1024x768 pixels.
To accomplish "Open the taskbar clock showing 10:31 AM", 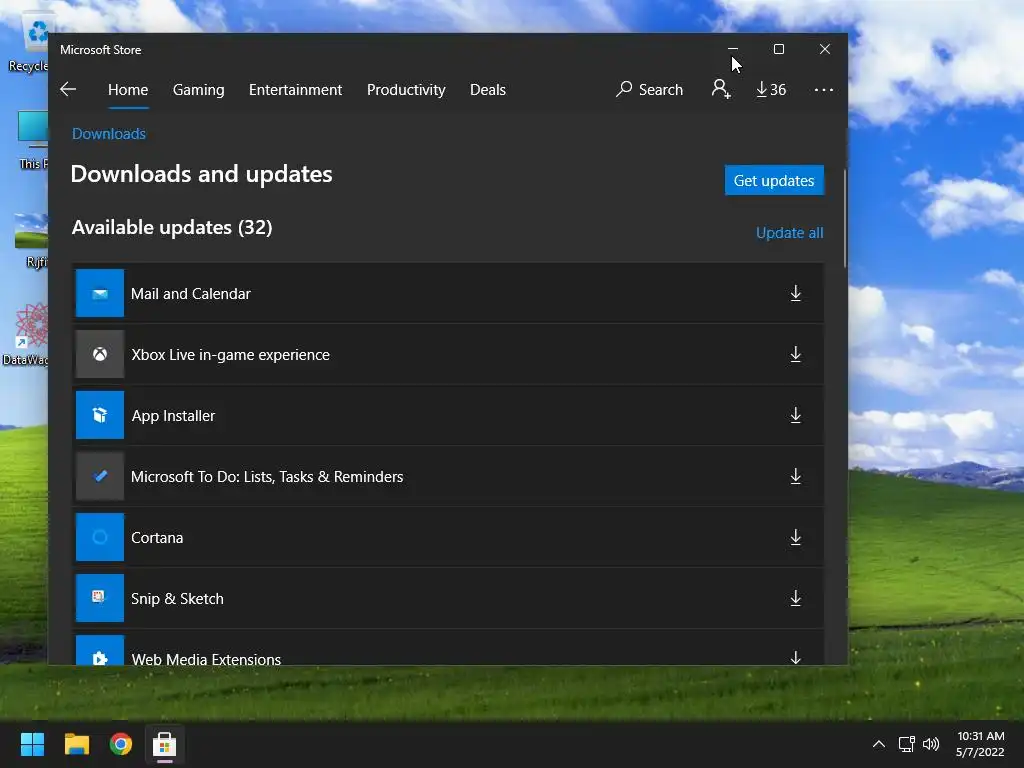I will (x=980, y=744).
